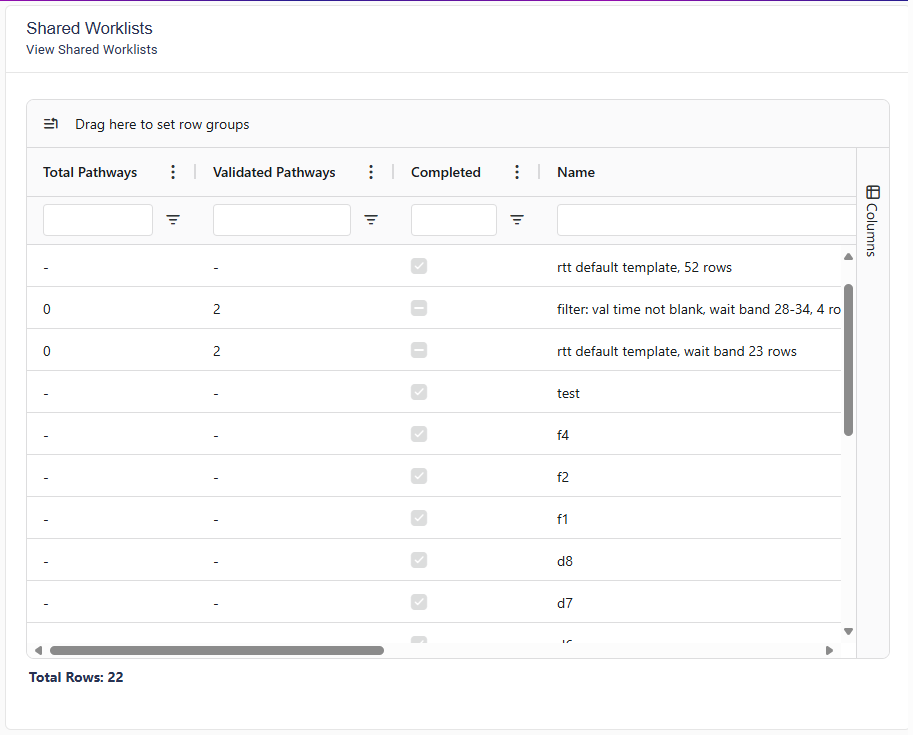
Task: Click the Validated Pathways filter options icon
Action: point(371,220)
